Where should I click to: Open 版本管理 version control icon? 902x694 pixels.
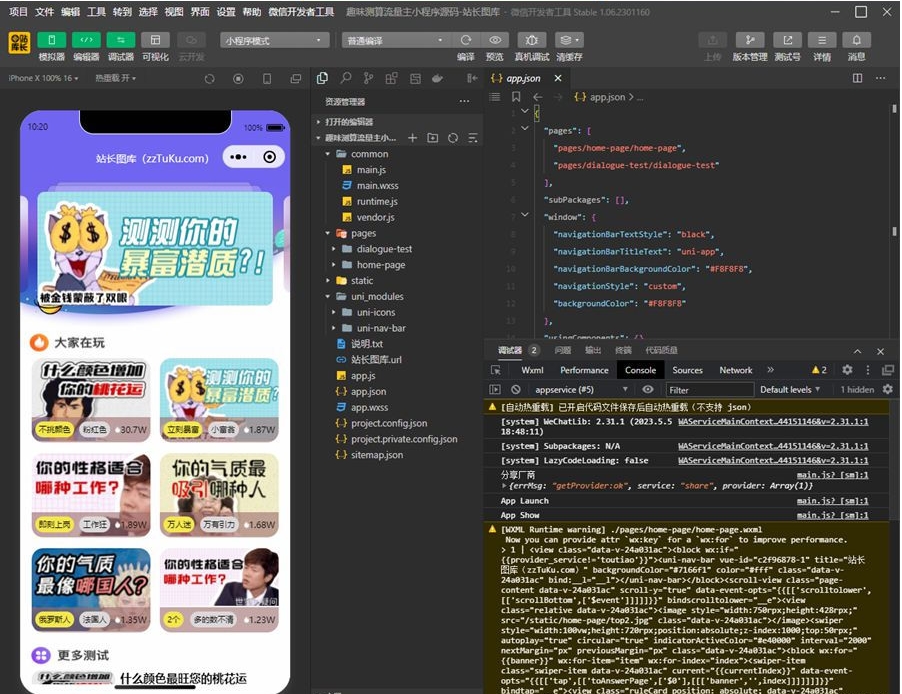pos(750,40)
